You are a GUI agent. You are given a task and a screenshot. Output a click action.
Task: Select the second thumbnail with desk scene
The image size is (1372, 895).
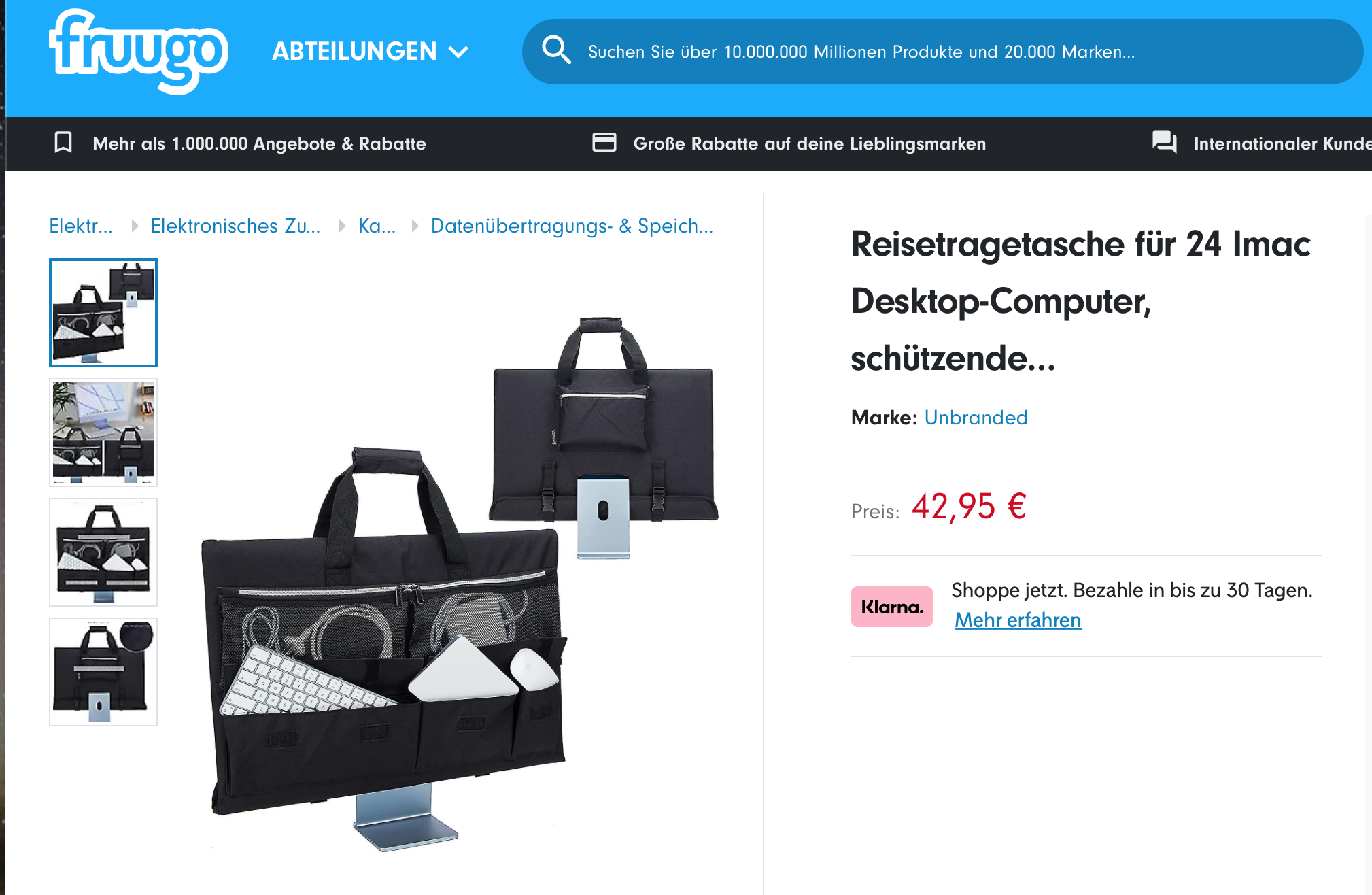103,433
